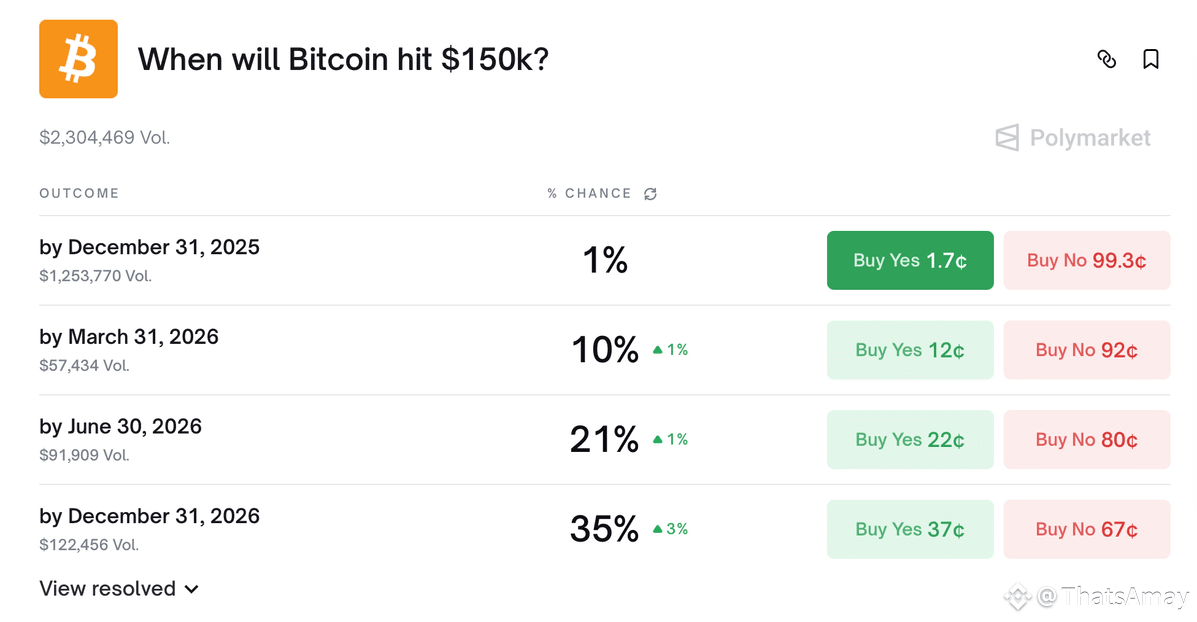
Task: Open the by December 31, 2025 outcome
Action: point(149,248)
